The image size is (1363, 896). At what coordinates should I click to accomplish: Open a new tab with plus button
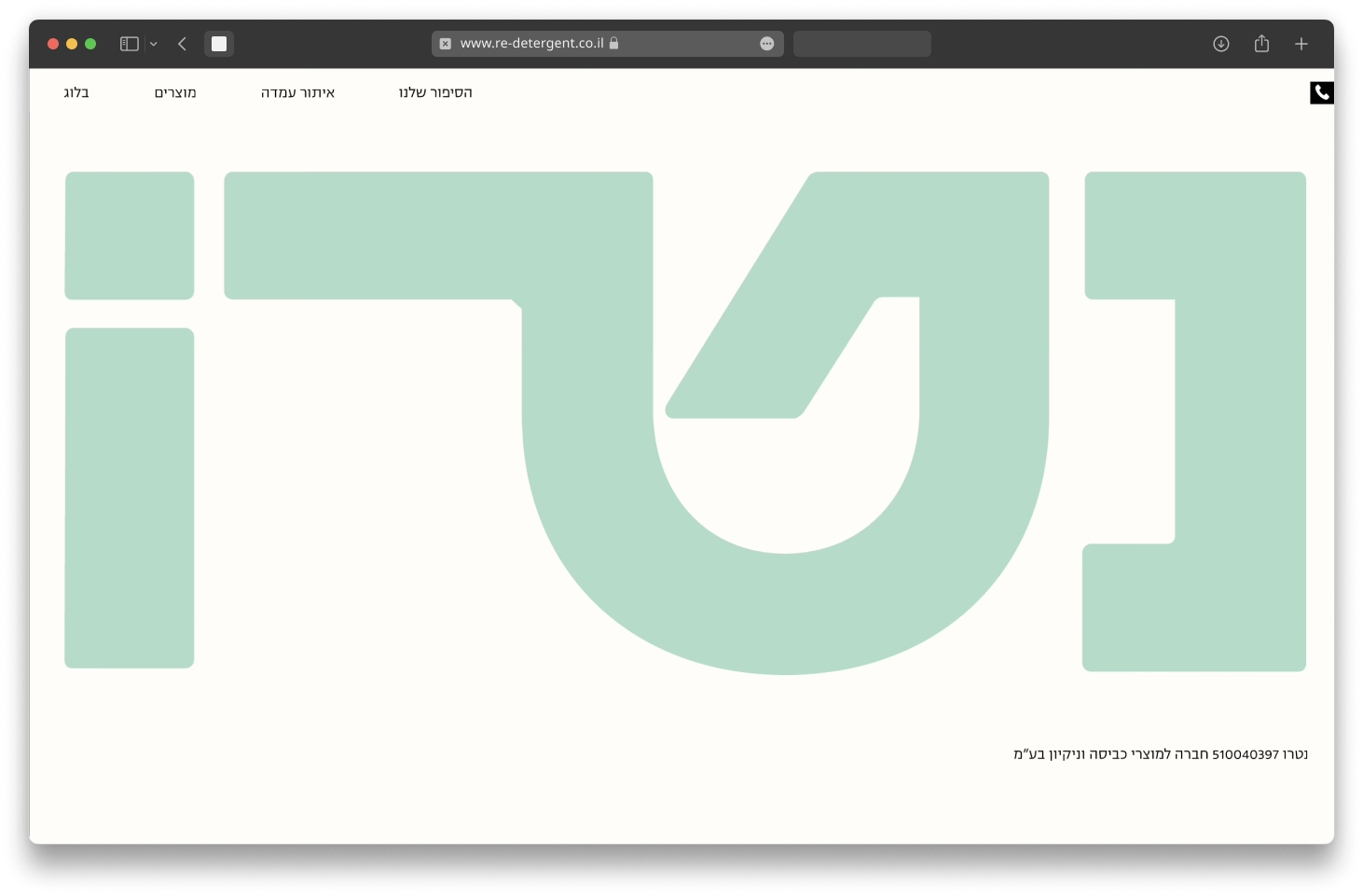tap(1301, 44)
